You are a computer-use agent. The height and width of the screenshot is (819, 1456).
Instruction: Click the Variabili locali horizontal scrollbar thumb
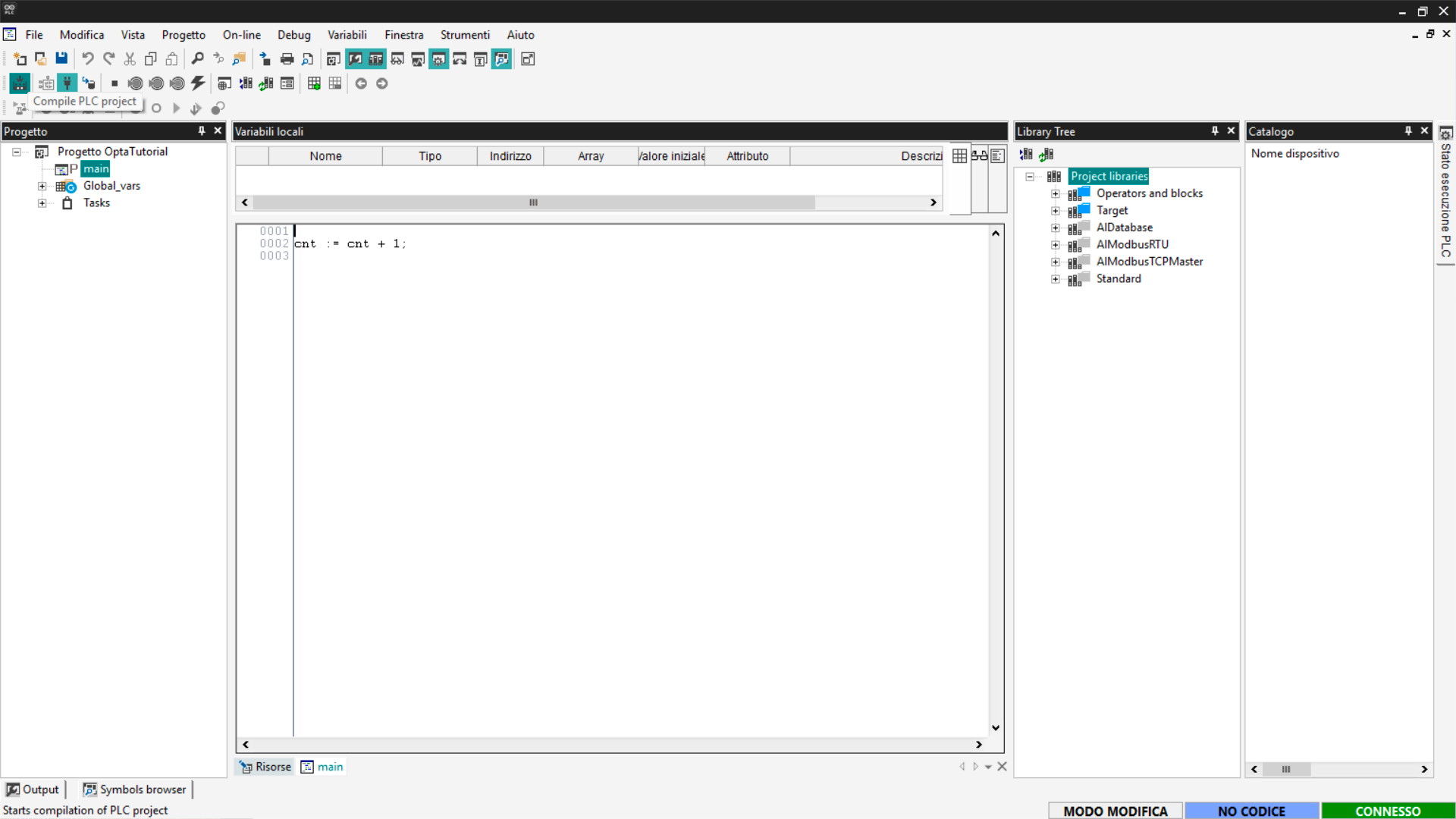pyautogui.click(x=533, y=202)
